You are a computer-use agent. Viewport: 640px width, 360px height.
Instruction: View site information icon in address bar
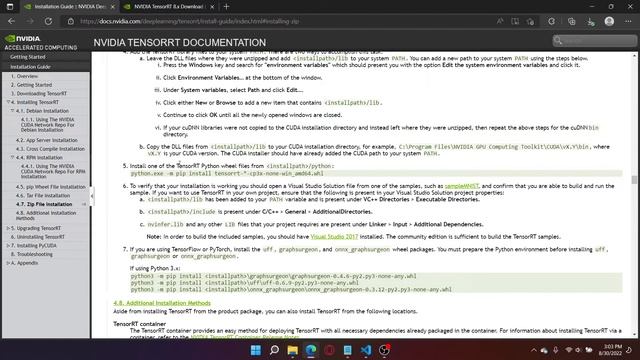click(x=71, y=21)
